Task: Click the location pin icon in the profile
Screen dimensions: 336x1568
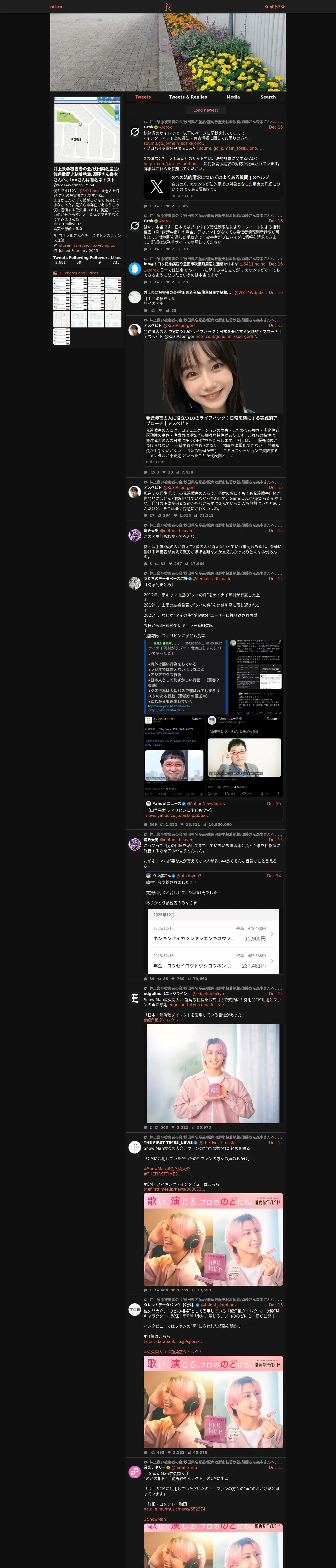Action: pos(55,235)
